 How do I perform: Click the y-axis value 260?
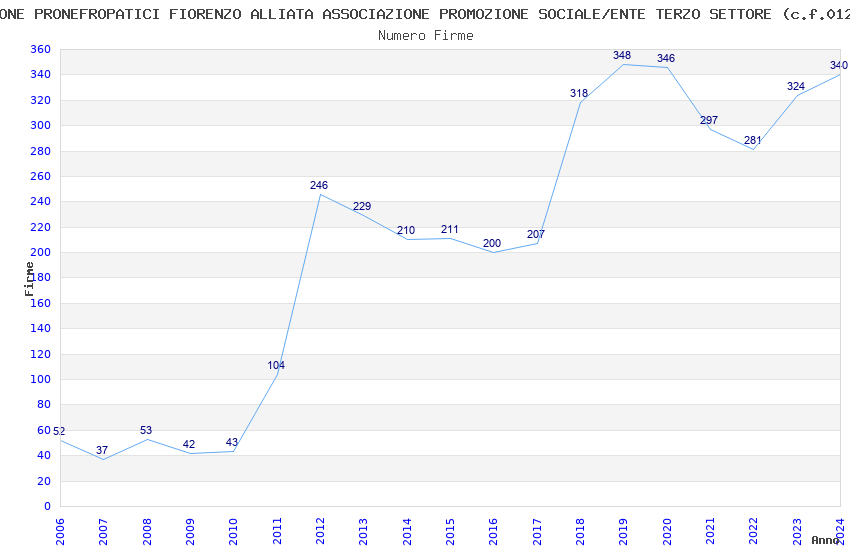(41, 176)
